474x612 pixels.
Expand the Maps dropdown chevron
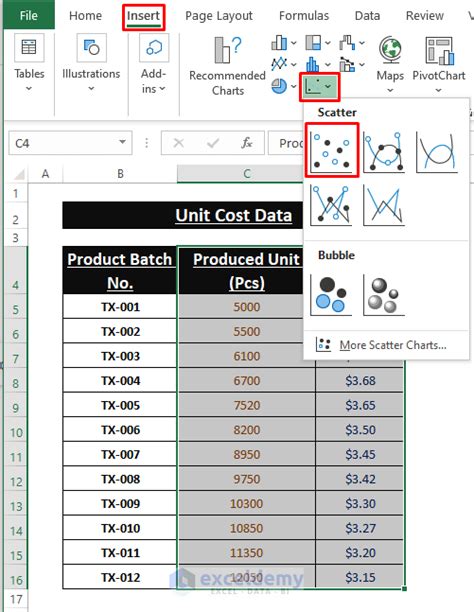[390, 90]
